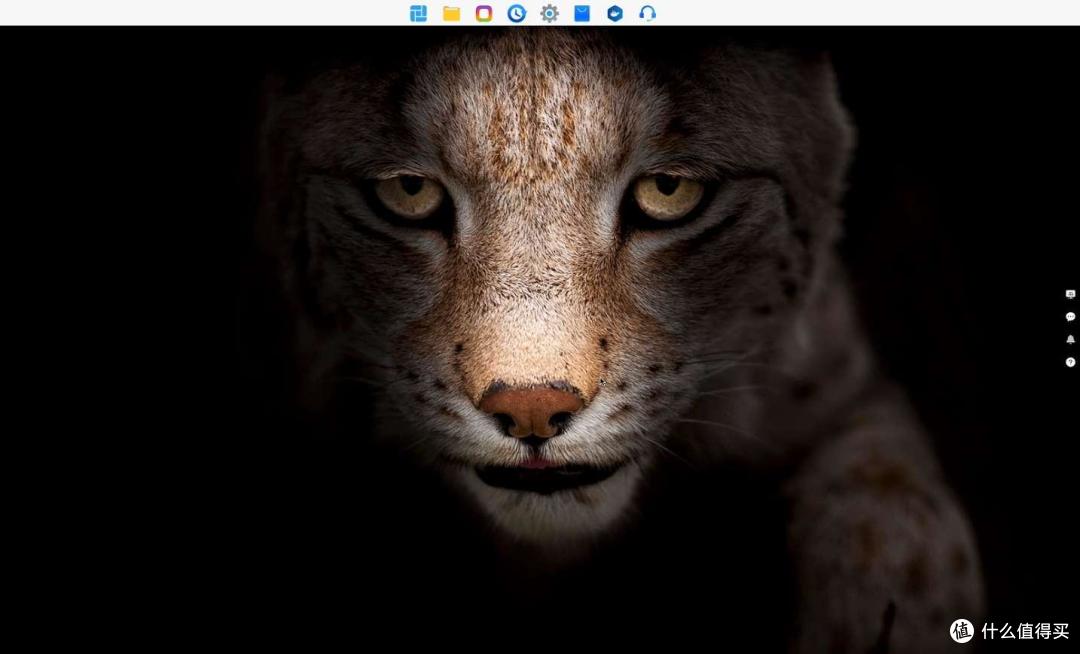
Task: Launch the rainbow-bordered square photo app
Action: [484, 13]
